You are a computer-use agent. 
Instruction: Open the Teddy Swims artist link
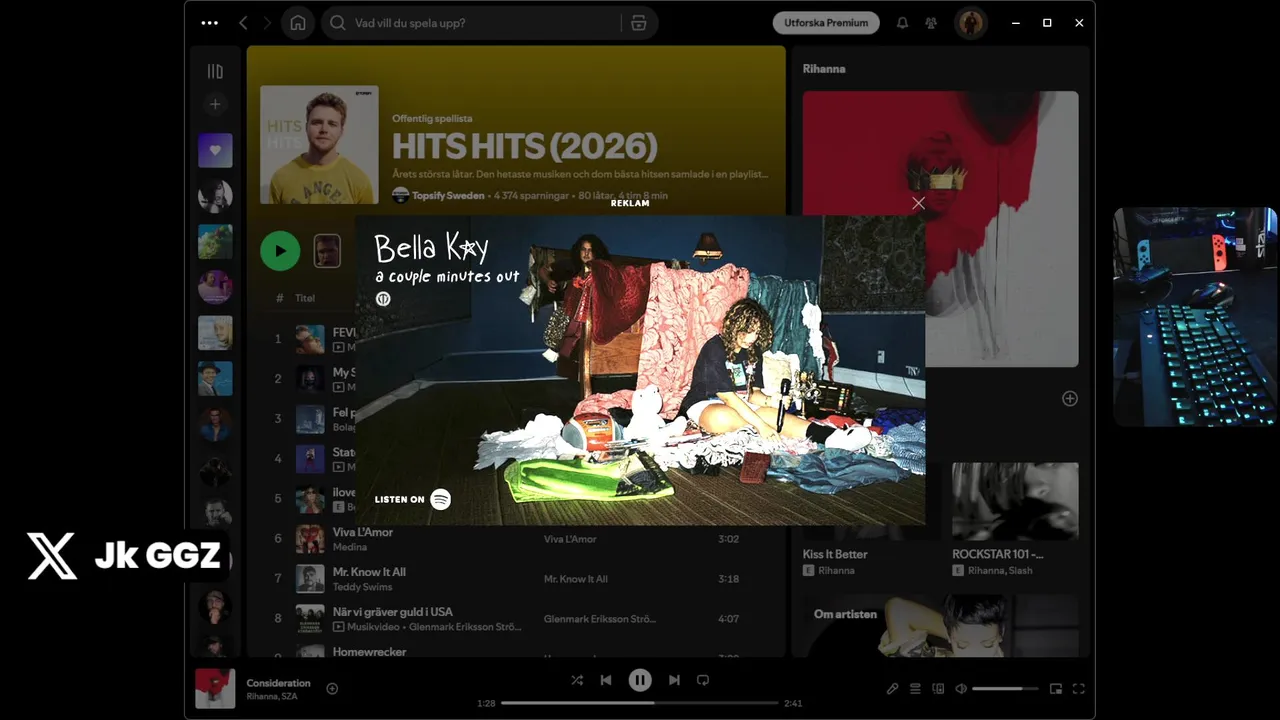(x=362, y=587)
